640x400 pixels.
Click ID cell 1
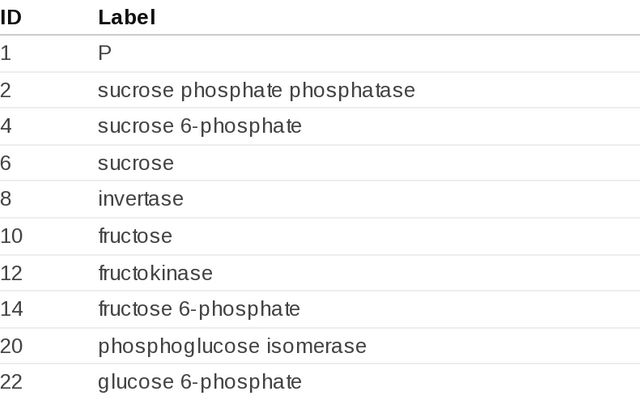6,54
